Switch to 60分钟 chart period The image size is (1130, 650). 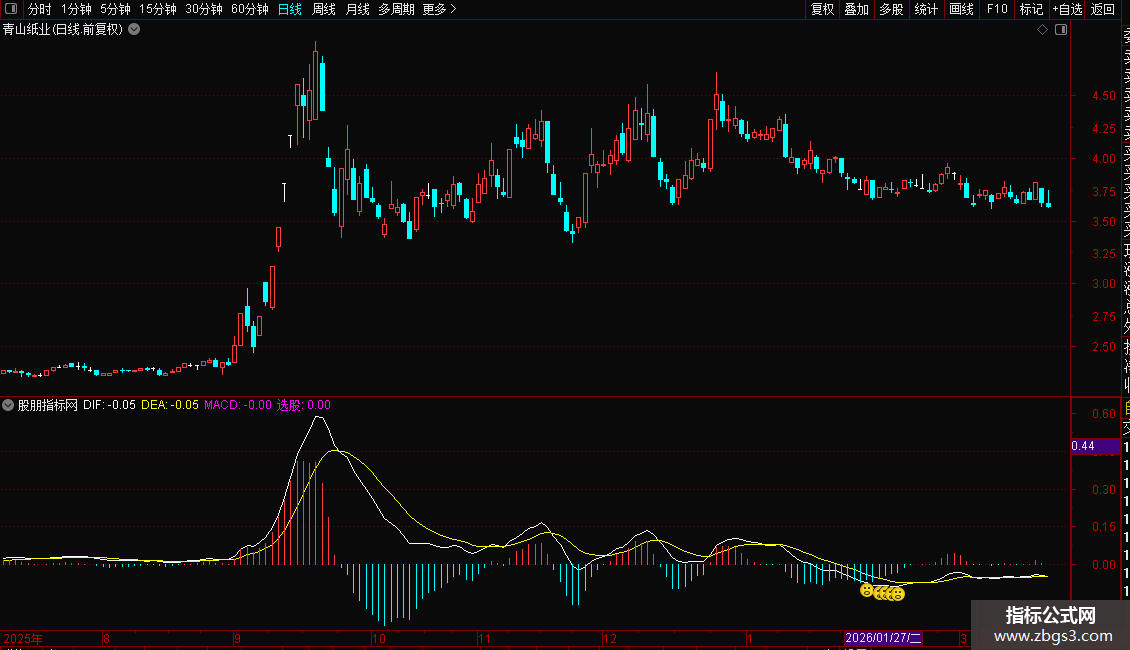point(249,10)
